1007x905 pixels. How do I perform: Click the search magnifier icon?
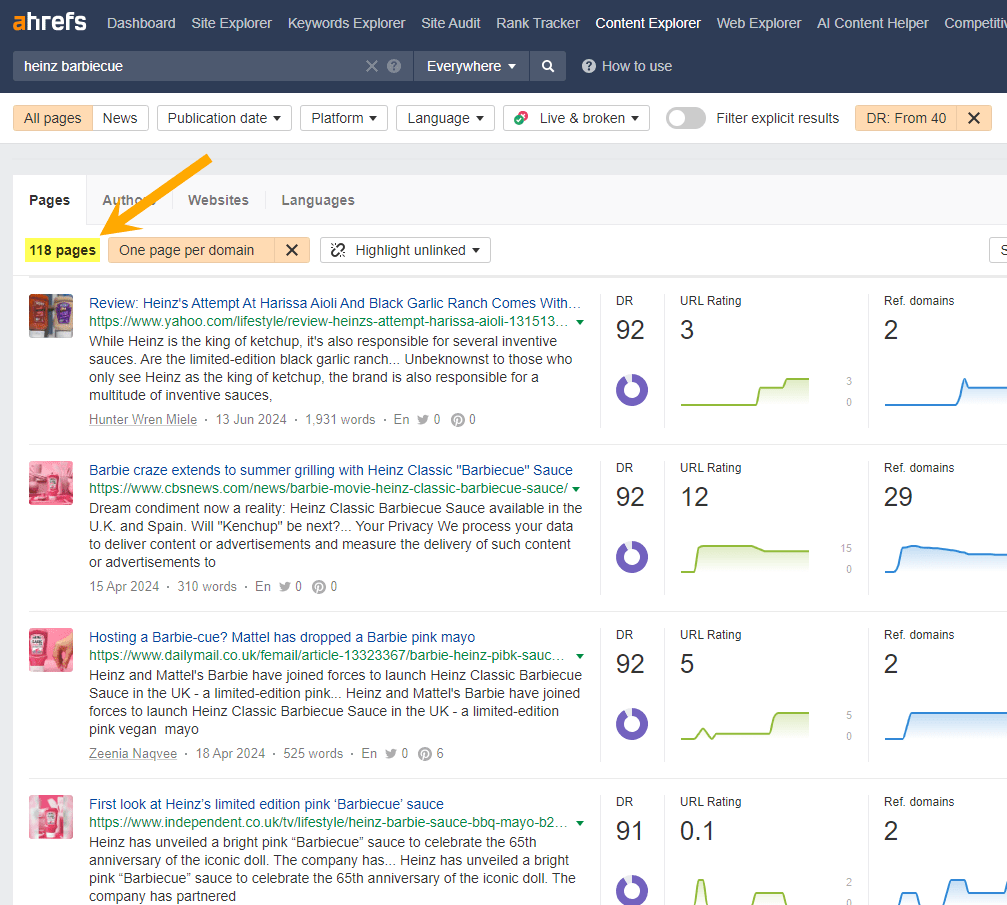546,66
